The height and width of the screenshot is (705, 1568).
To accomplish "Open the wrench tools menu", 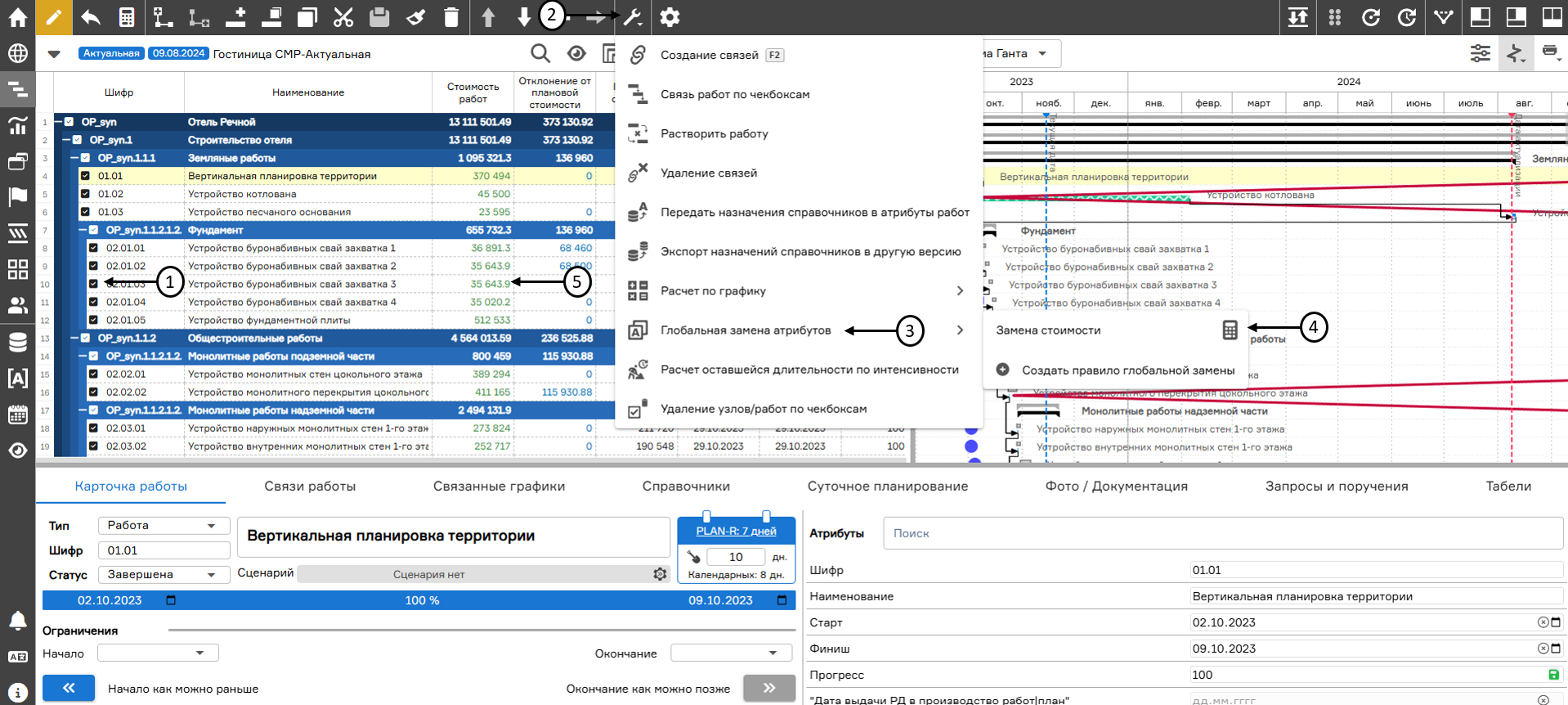I will coord(632,17).
